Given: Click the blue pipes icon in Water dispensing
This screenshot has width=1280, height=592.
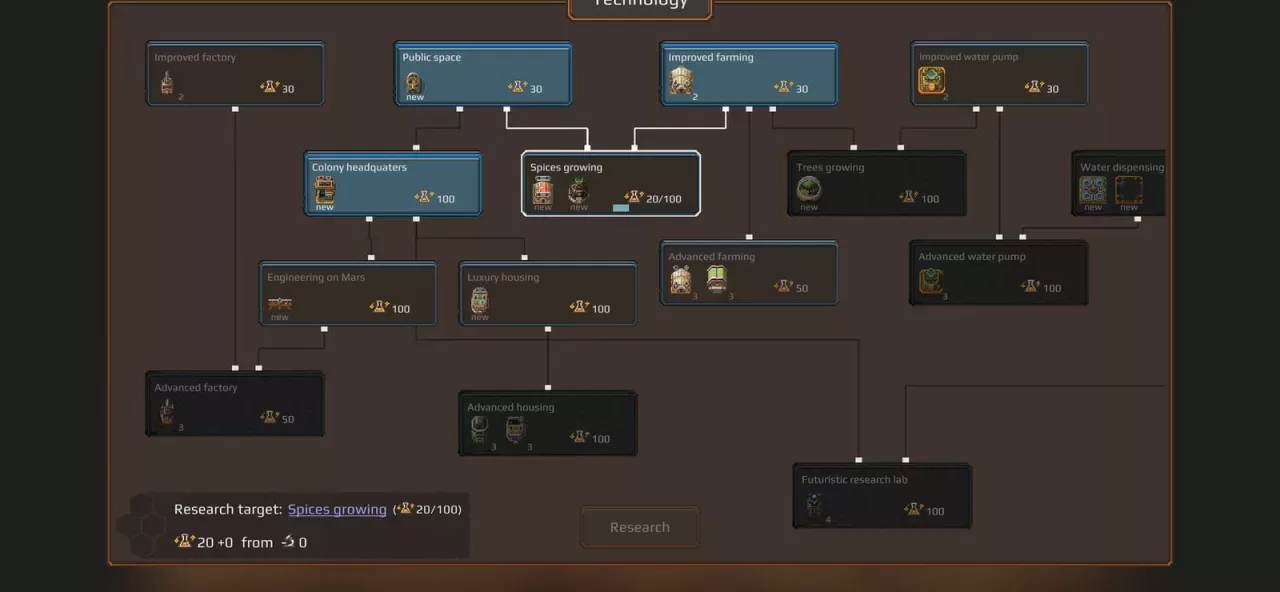Looking at the screenshot, I should tap(1093, 189).
